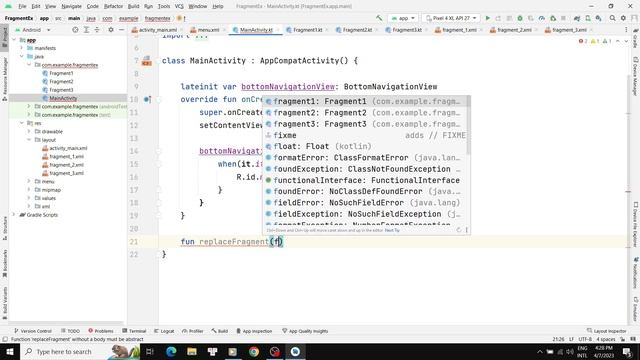Click the Sync Project with Gradle icon

tap(577, 18)
